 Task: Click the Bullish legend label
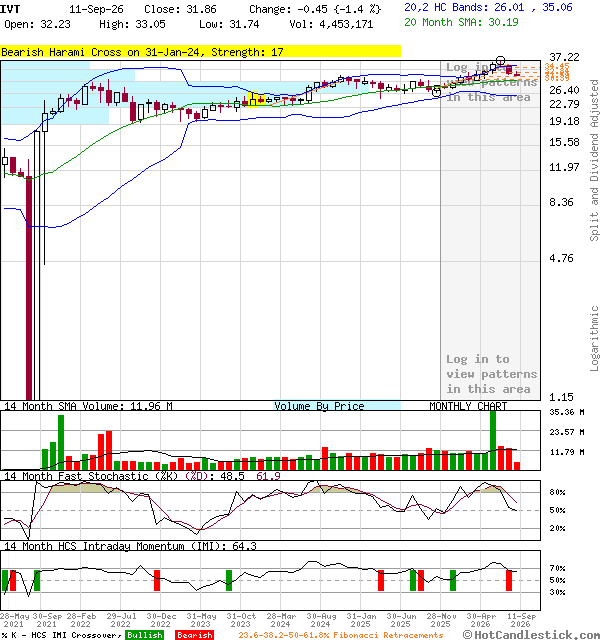(x=145, y=635)
